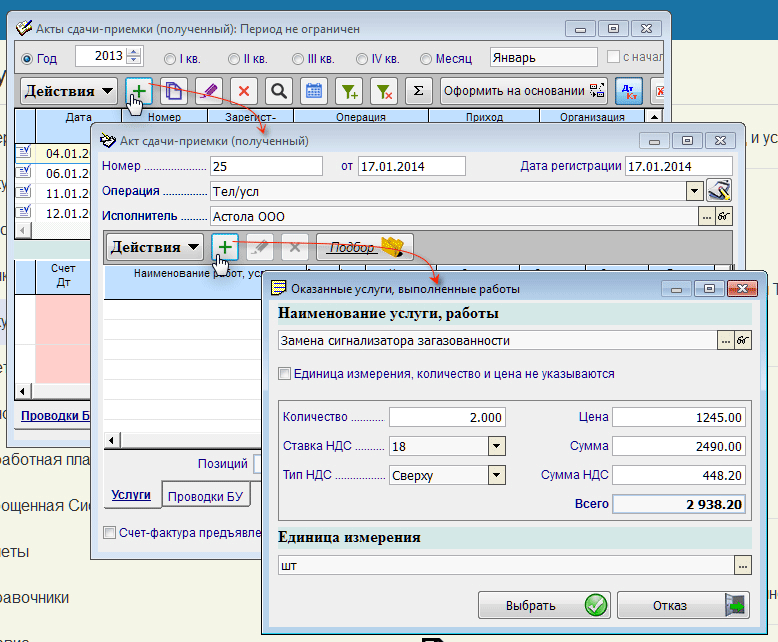This screenshot has height=642, width=778.
Task: Edit act with pencil icon in list toolbar
Action: 209,91
